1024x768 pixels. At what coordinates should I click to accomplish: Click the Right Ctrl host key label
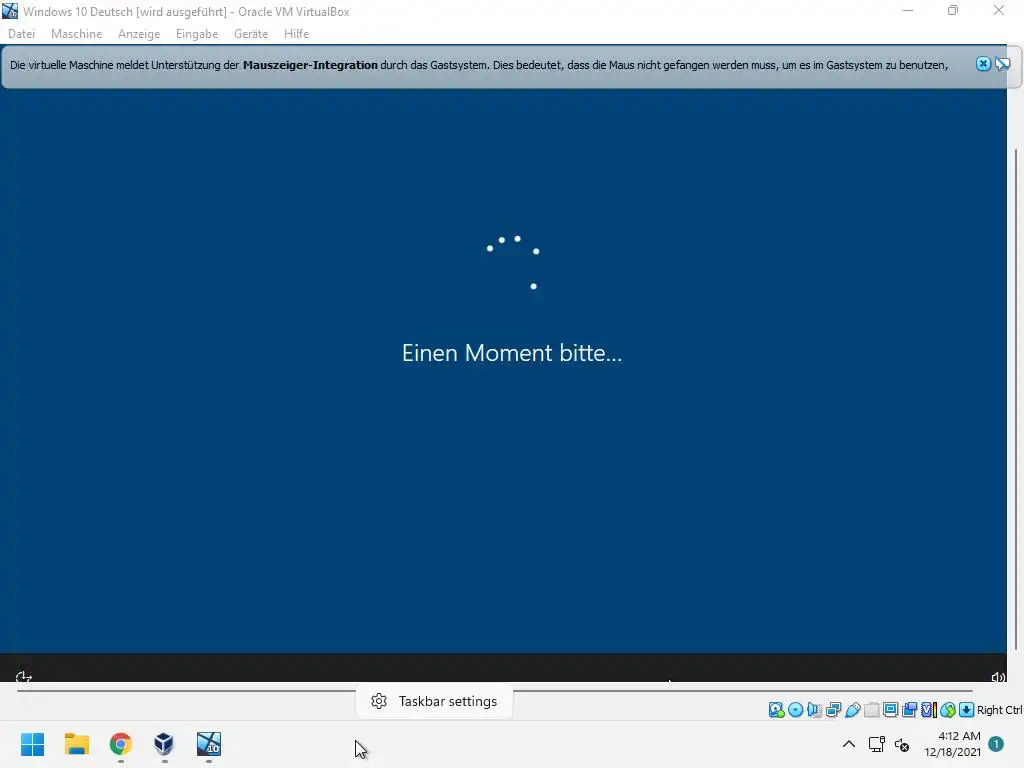(999, 710)
